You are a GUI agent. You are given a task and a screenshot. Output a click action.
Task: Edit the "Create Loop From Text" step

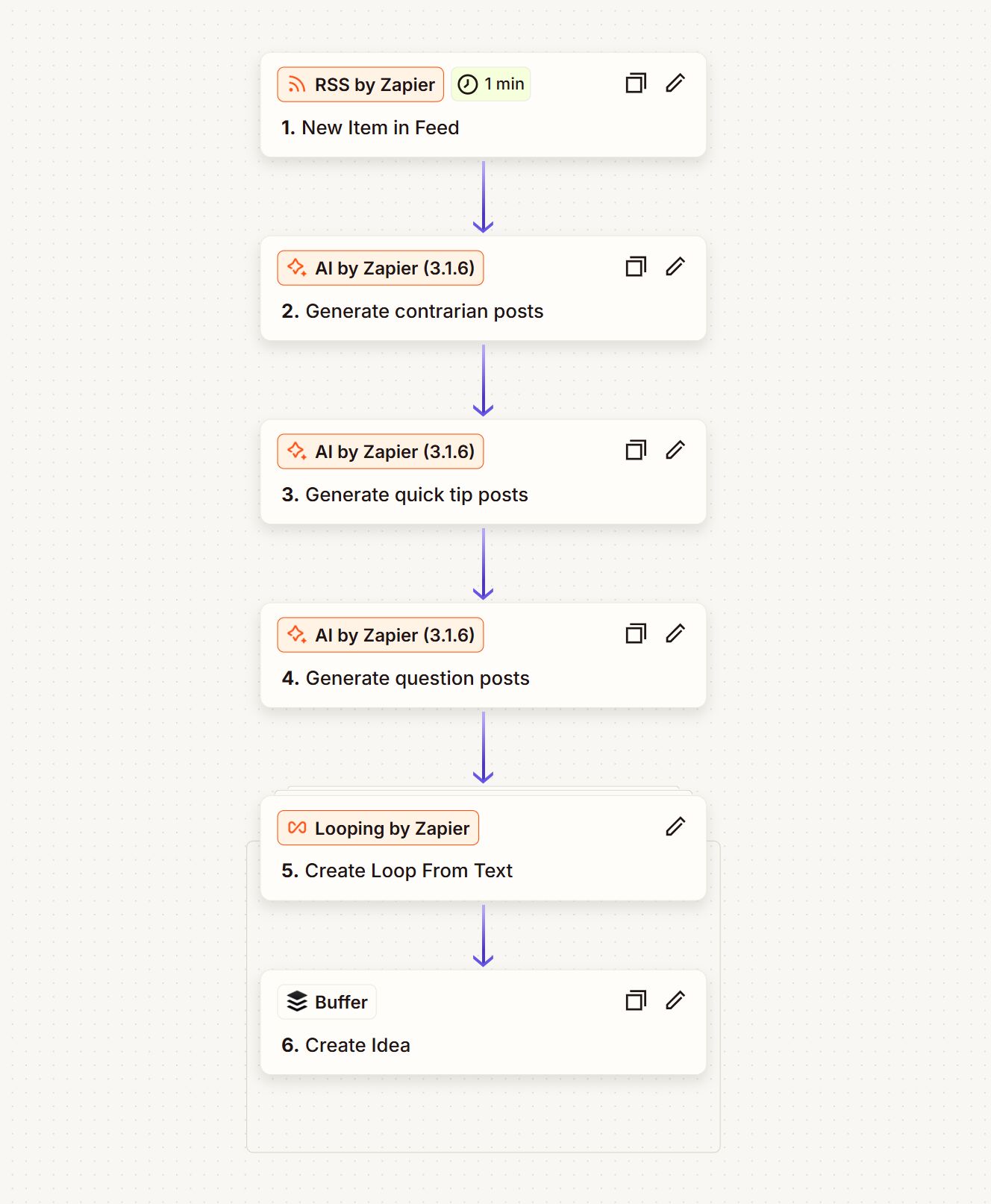(675, 827)
